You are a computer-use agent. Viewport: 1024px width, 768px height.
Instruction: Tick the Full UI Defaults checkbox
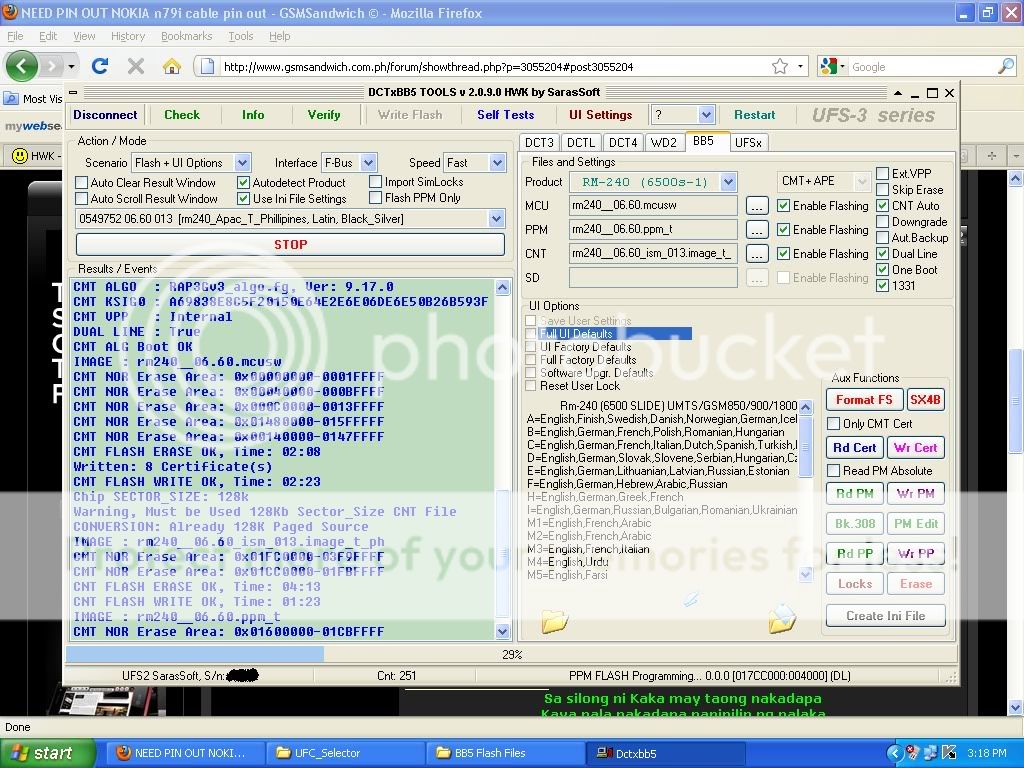531,334
